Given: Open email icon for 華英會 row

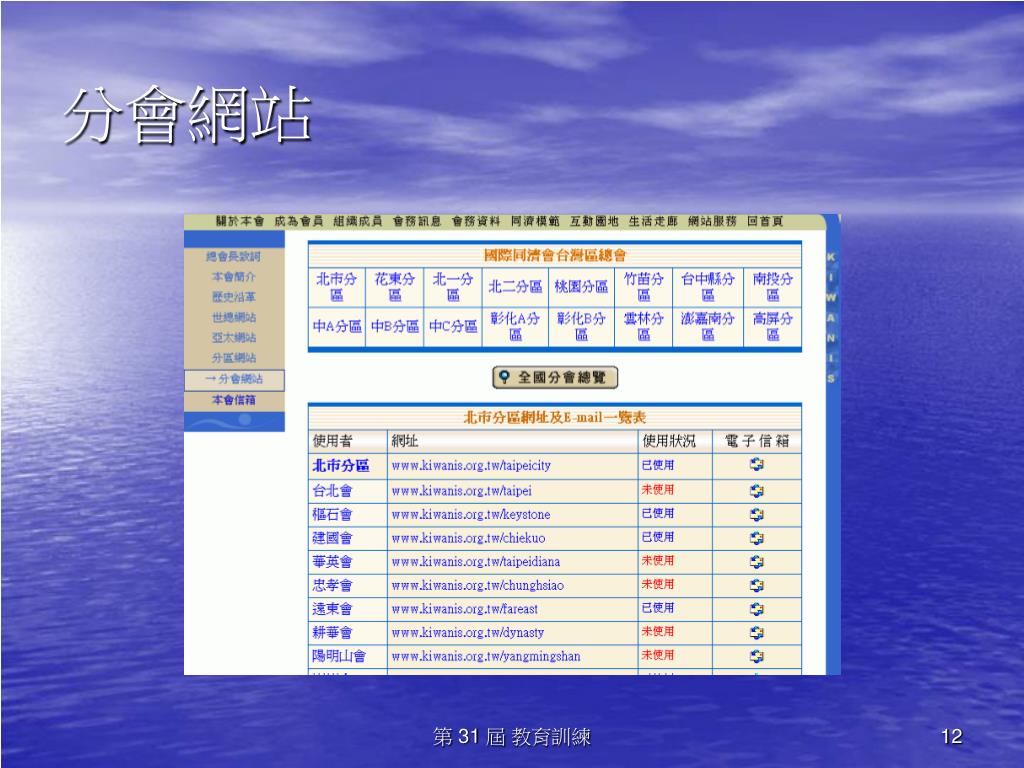Looking at the screenshot, I should 756,562.
